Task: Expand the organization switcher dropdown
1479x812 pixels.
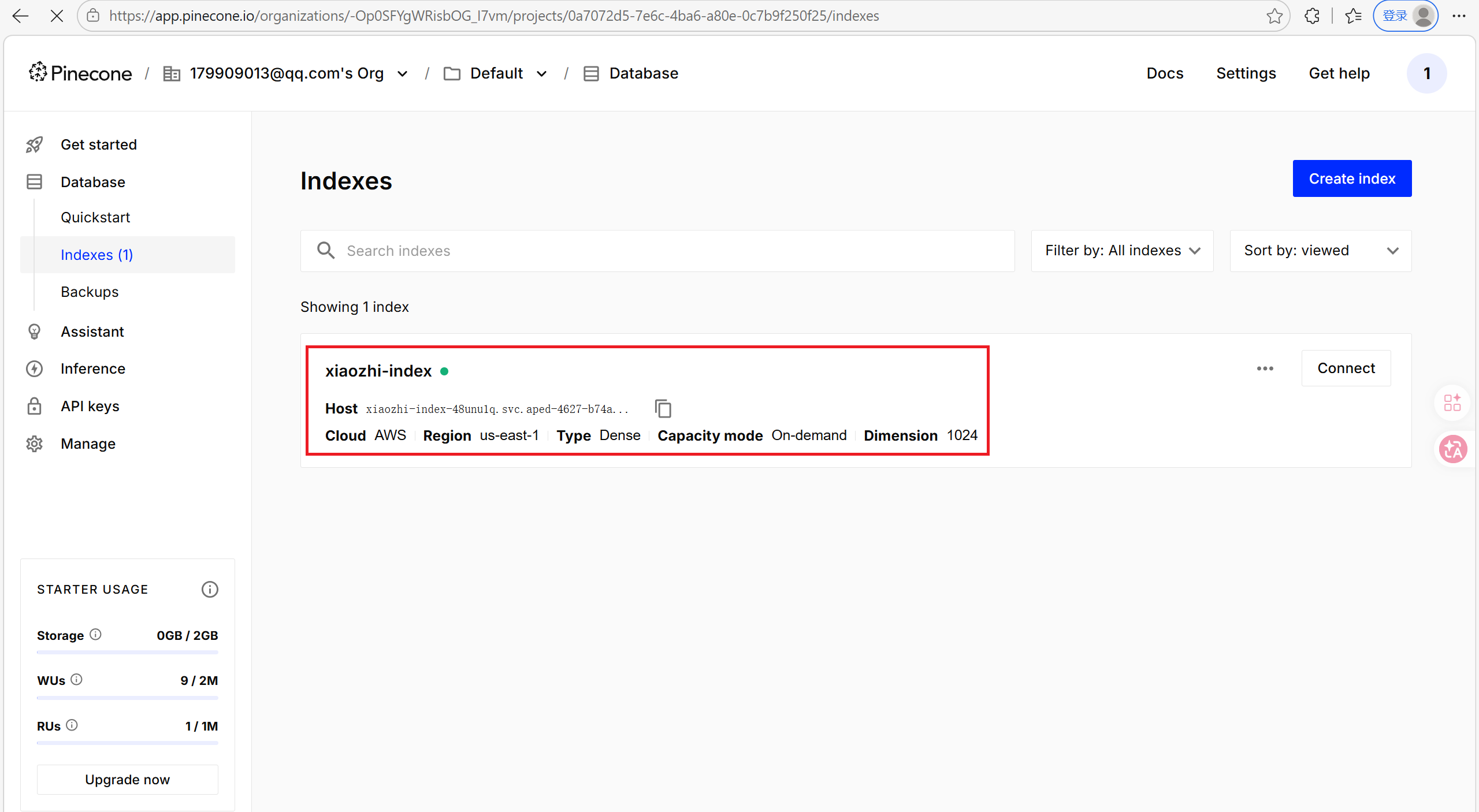Action: [x=403, y=74]
